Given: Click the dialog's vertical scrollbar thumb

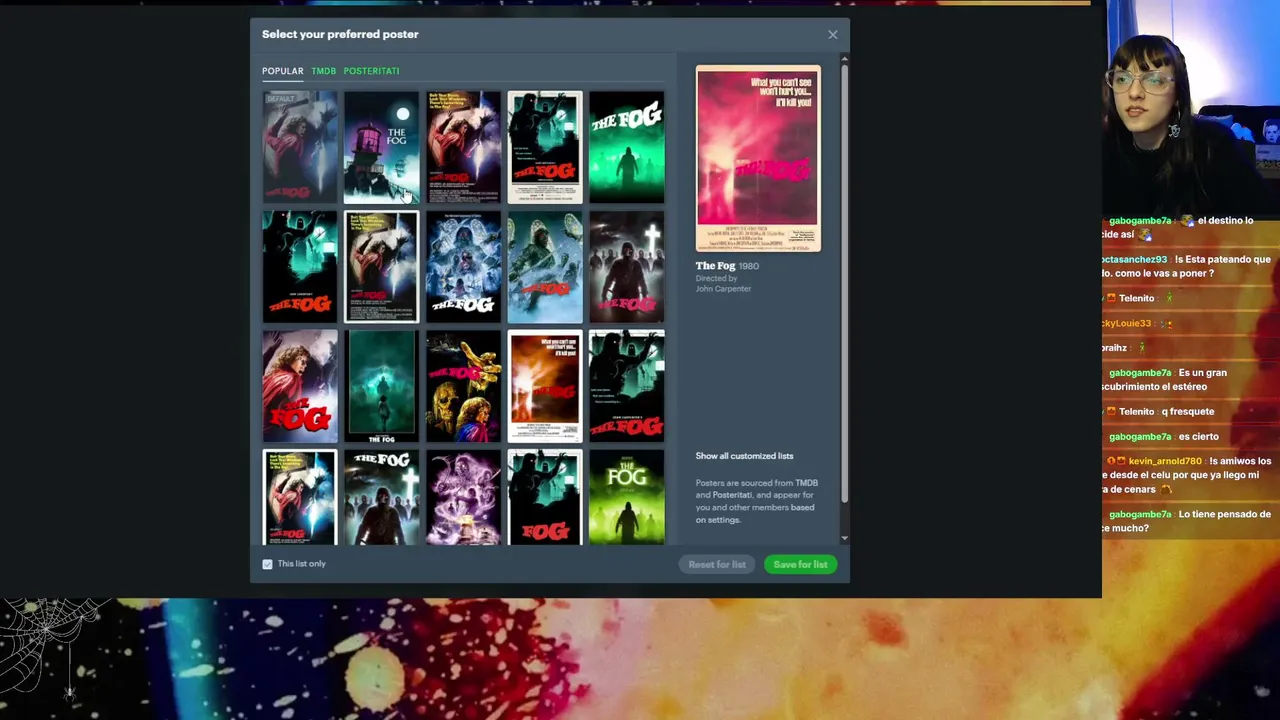Looking at the screenshot, I should point(845,283).
